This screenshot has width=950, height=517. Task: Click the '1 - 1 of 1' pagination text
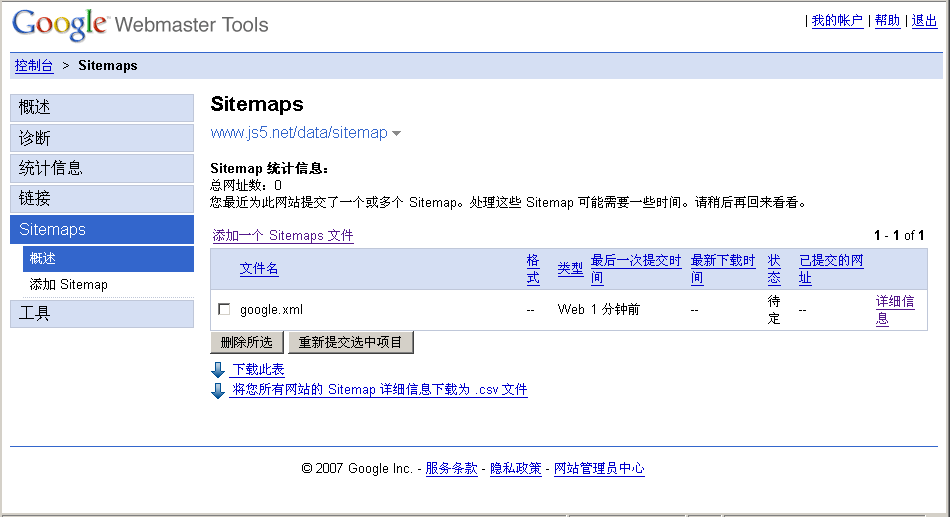[x=899, y=235]
